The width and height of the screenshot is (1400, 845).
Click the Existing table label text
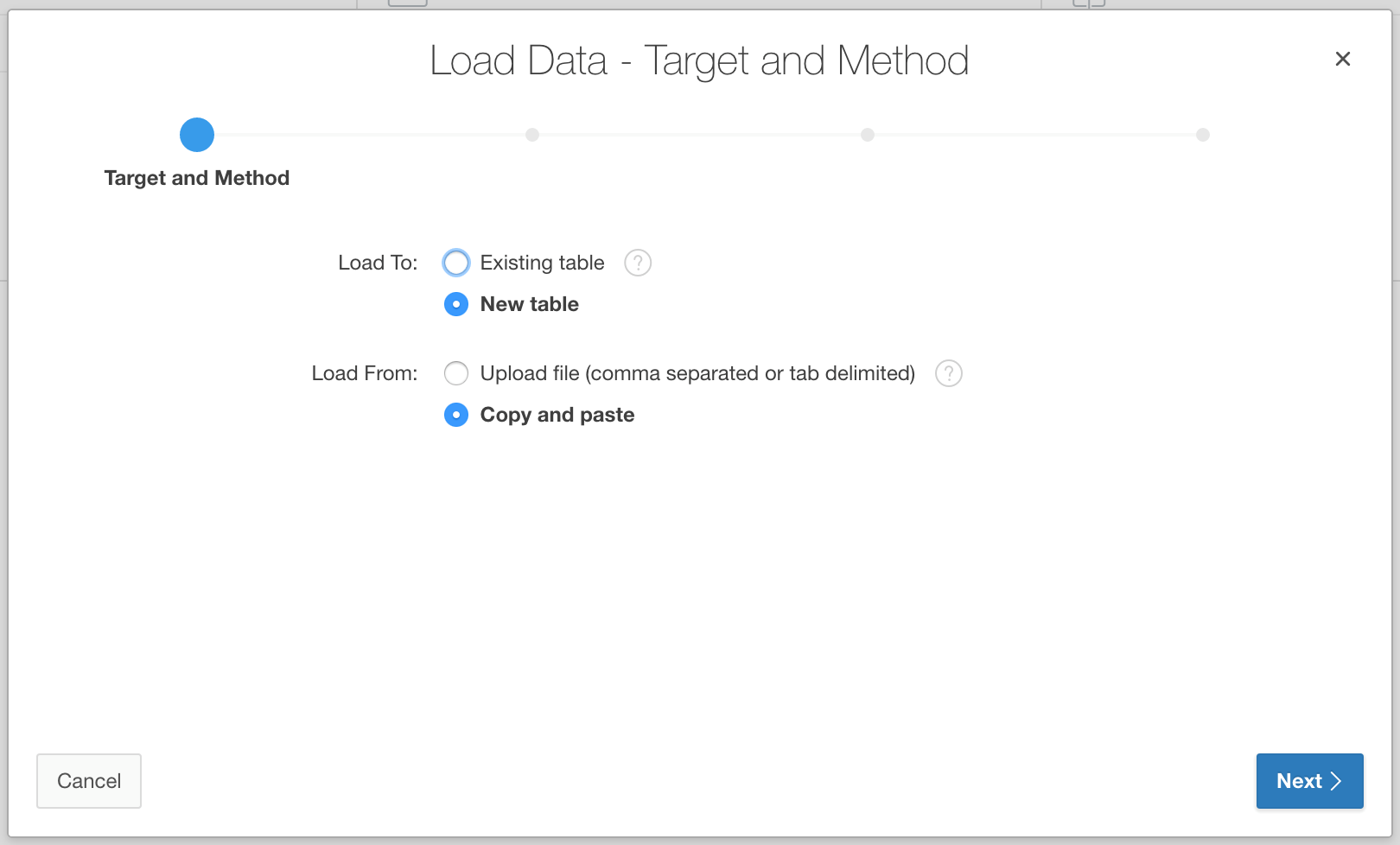(x=543, y=263)
